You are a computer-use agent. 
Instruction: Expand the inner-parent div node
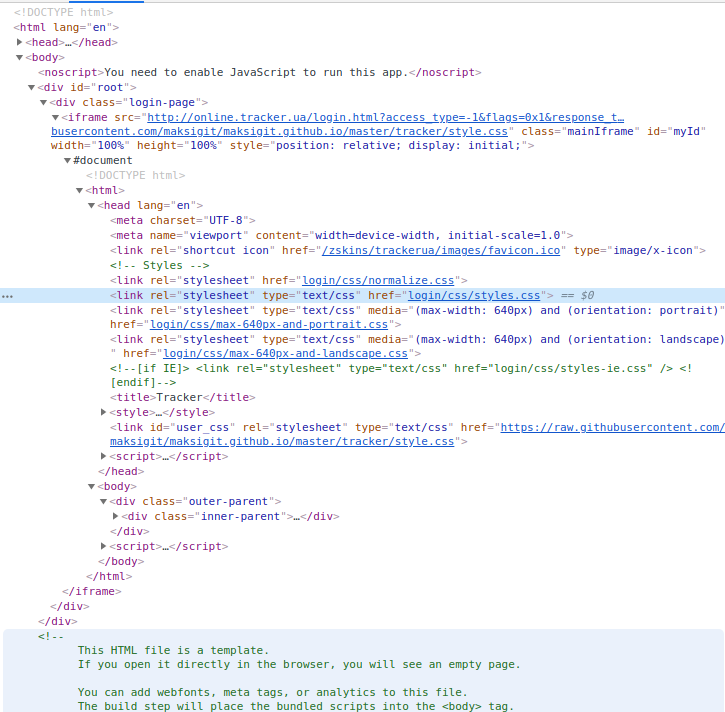point(116,516)
